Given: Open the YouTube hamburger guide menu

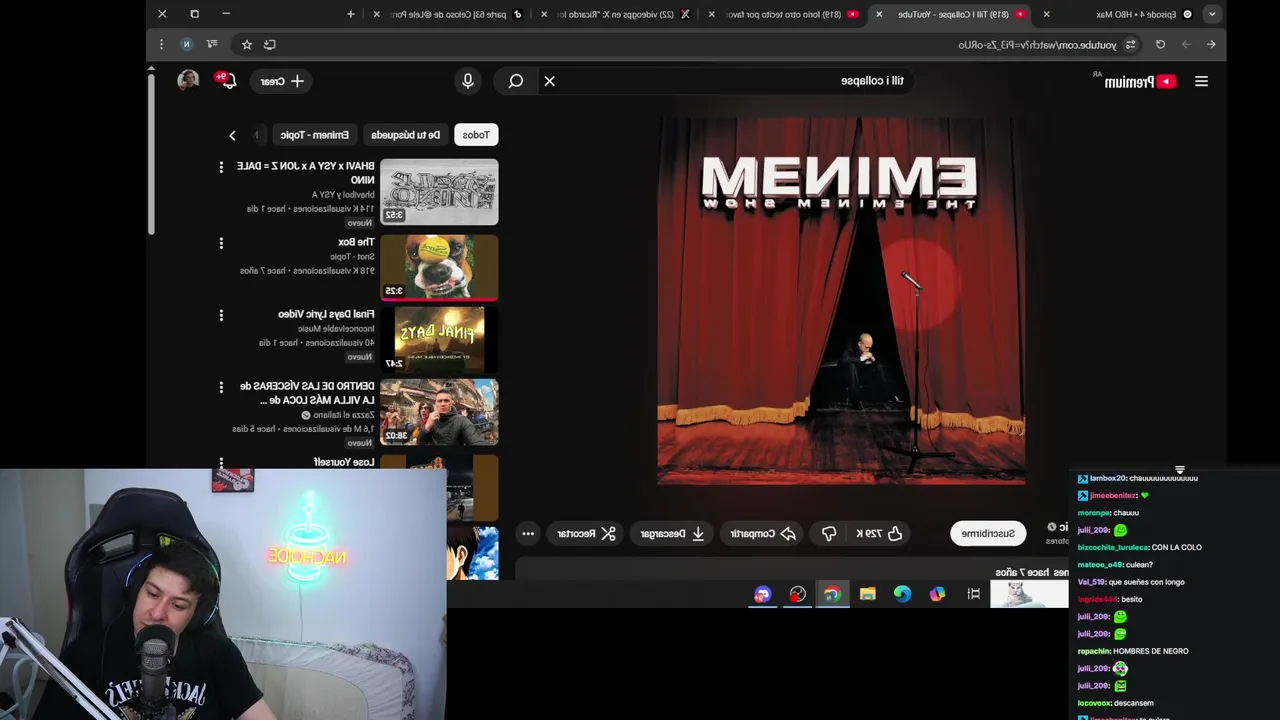Looking at the screenshot, I should point(1201,81).
